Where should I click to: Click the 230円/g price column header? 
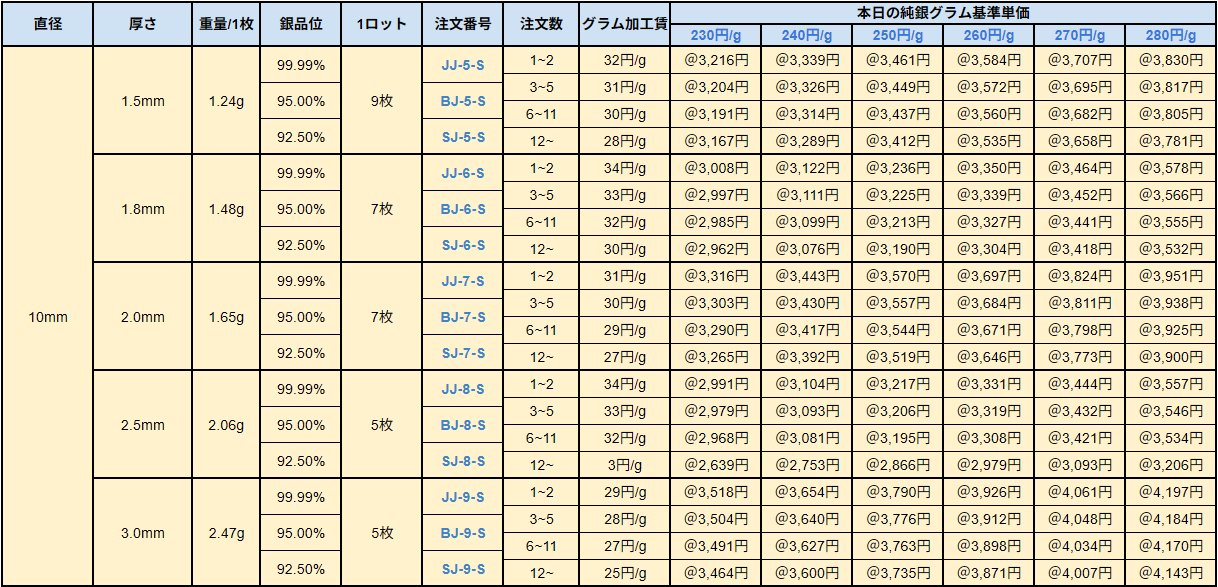716,36
